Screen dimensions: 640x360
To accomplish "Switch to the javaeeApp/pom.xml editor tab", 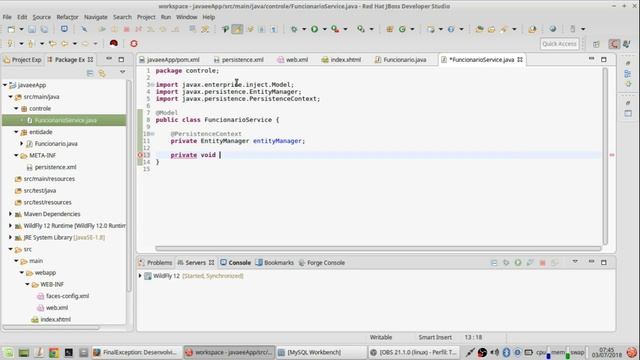I will pos(169,60).
